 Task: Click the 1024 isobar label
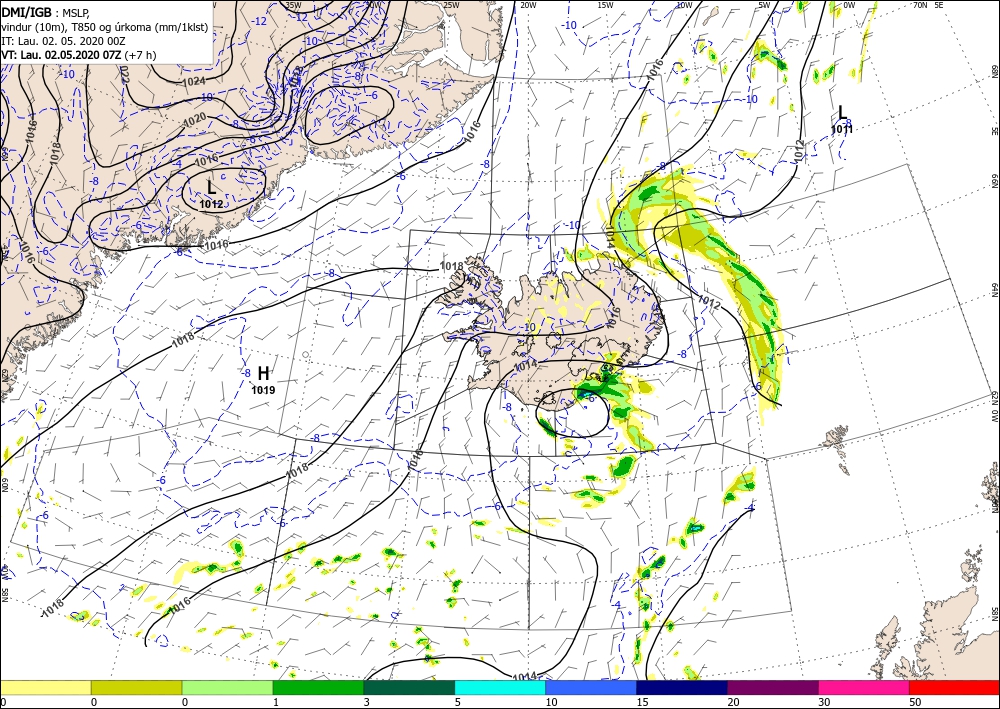tap(194, 81)
